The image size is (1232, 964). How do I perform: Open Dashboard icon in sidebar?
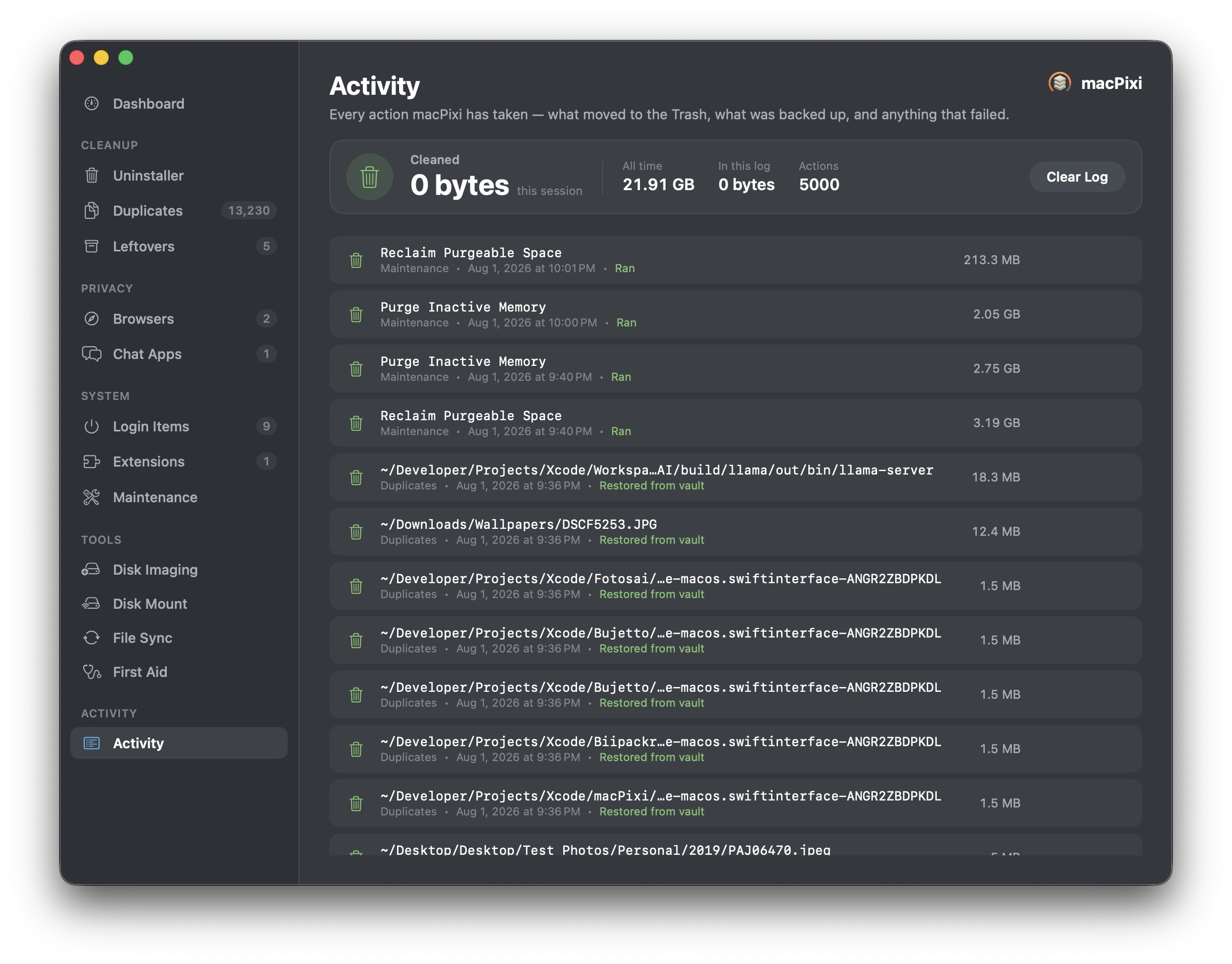point(92,103)
